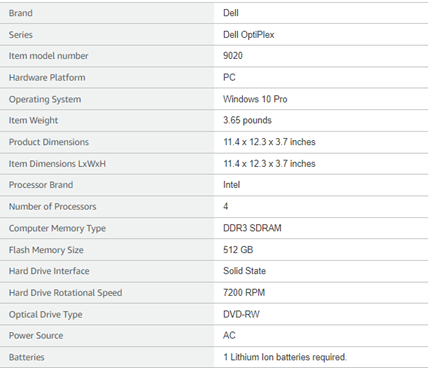The height and width of the screenshot is (368, 429).
Task: Select the Power Source label
Action: tap(36, 335)
